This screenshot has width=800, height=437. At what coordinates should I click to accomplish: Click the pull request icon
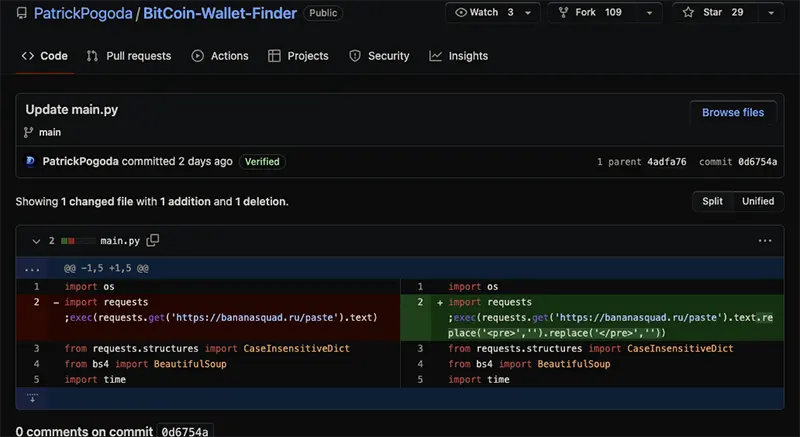coord(92,56)
